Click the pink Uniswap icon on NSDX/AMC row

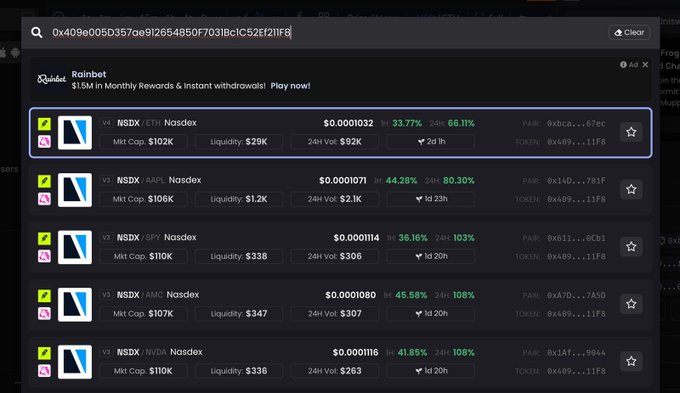click(x=44, y=313)
